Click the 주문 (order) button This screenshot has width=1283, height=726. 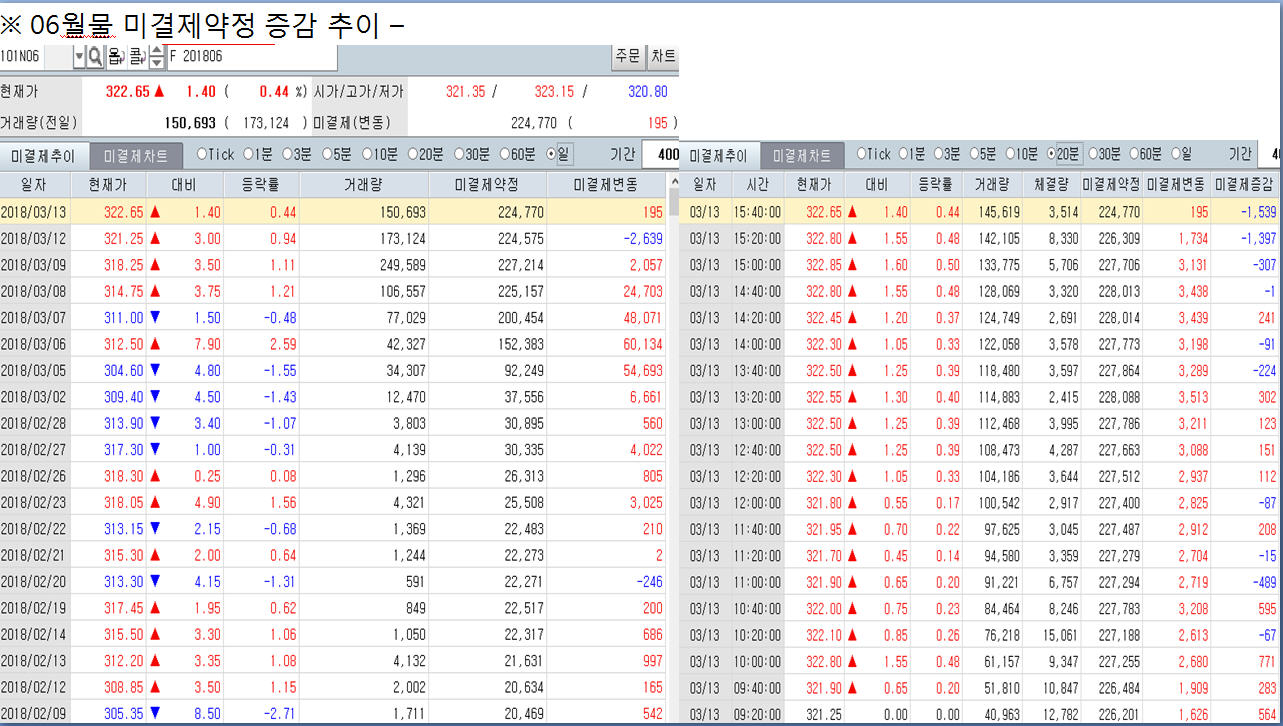627,56
